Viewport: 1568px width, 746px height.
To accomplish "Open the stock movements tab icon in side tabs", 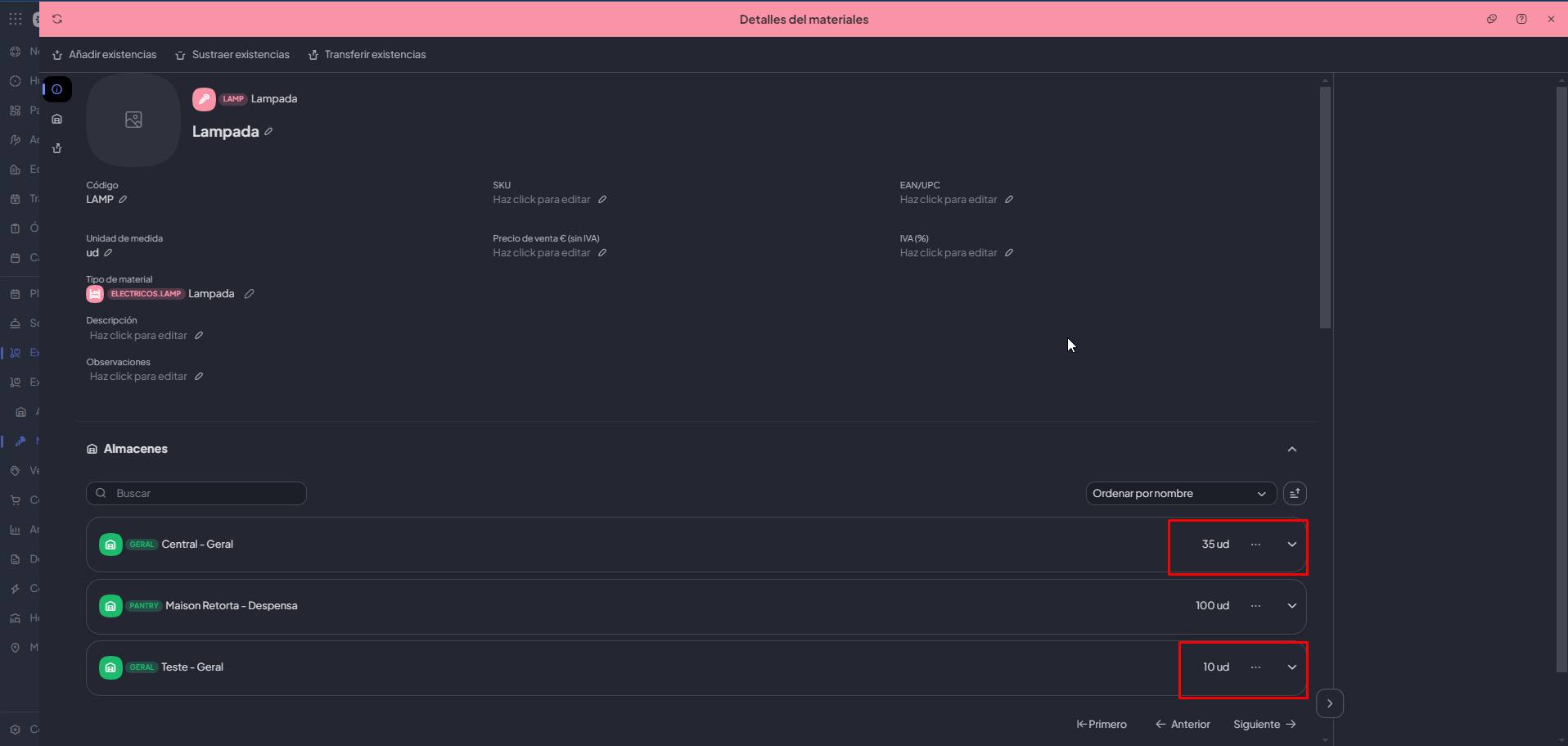I will 57,148.
